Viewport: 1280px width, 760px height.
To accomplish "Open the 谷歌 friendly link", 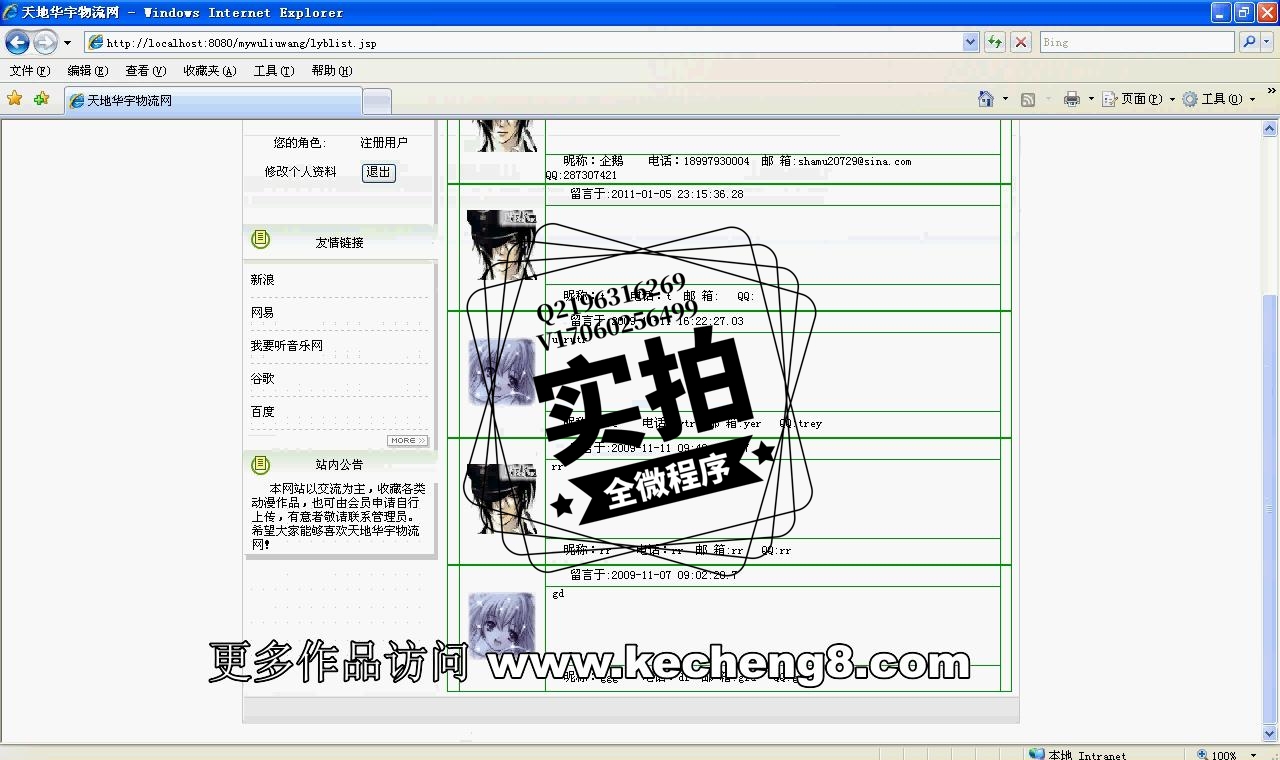I will [262, 379].
